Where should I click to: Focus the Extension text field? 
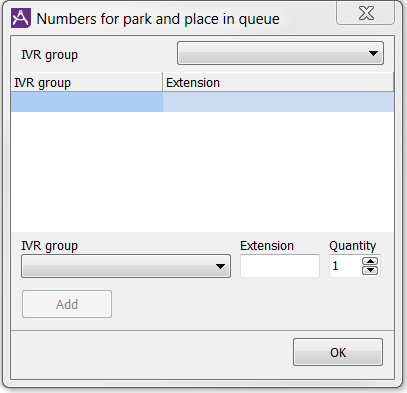click(280, 266)
